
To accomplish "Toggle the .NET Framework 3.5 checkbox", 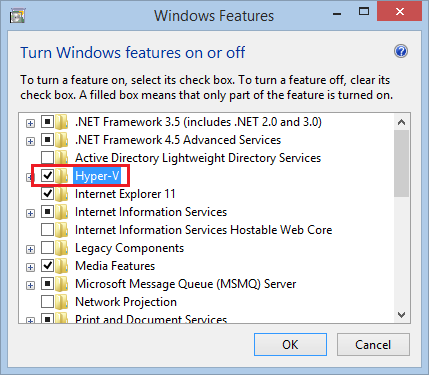I will (x=47, y=121).
